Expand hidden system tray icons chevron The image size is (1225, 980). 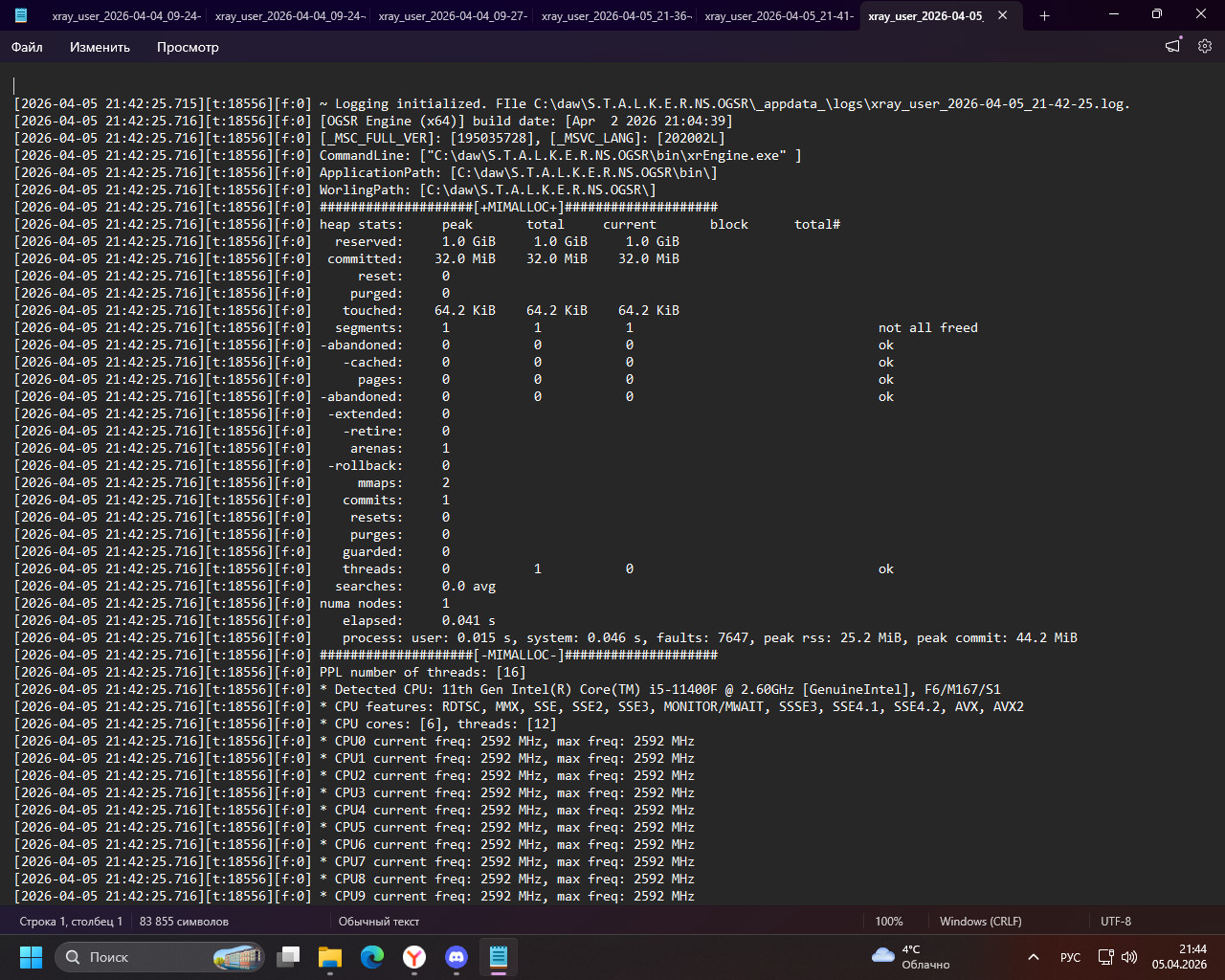click(x=1034, y=957)
